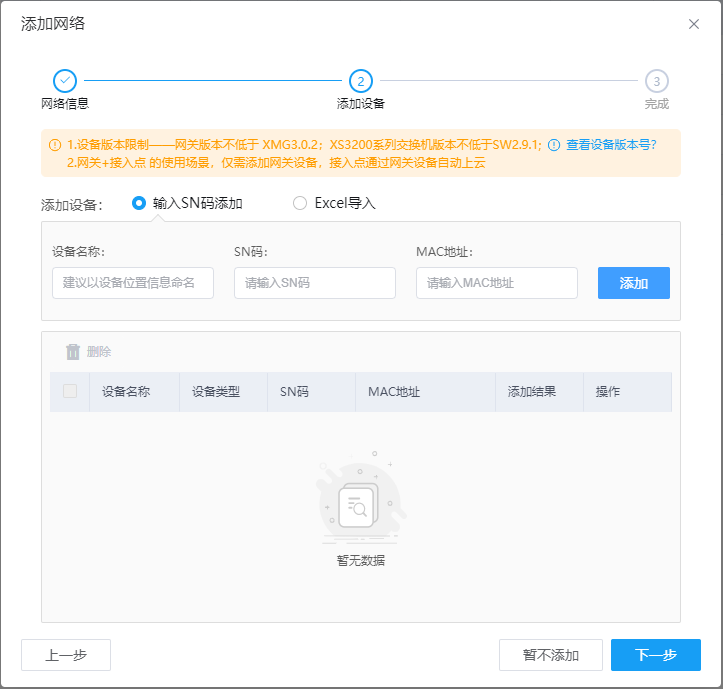The height and width of the screenshot is (689, 723).
Task: Click the step 2 添加设备 circle icon
Action: tap(360, 81)
